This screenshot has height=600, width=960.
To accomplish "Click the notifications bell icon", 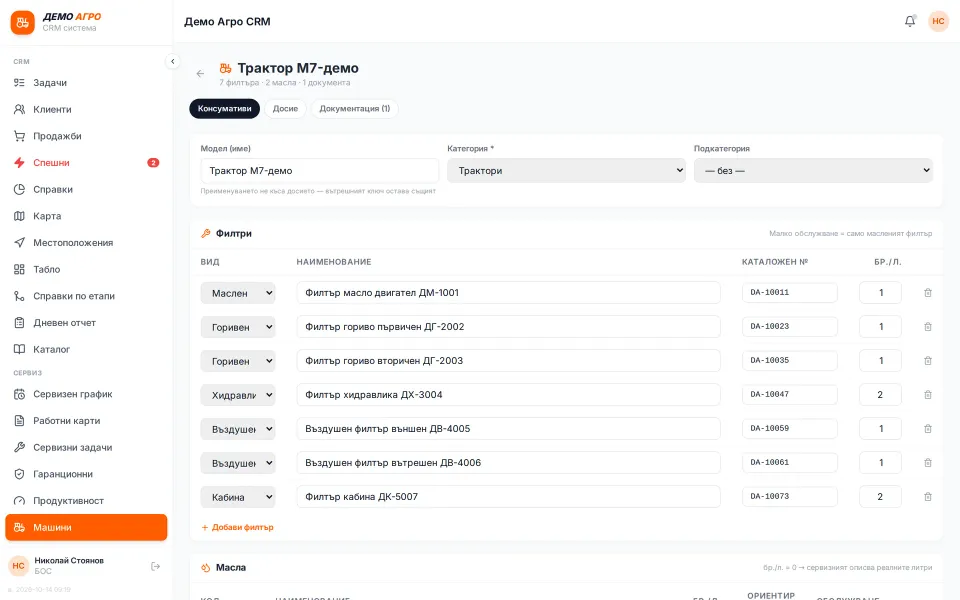I will point(910,21).
